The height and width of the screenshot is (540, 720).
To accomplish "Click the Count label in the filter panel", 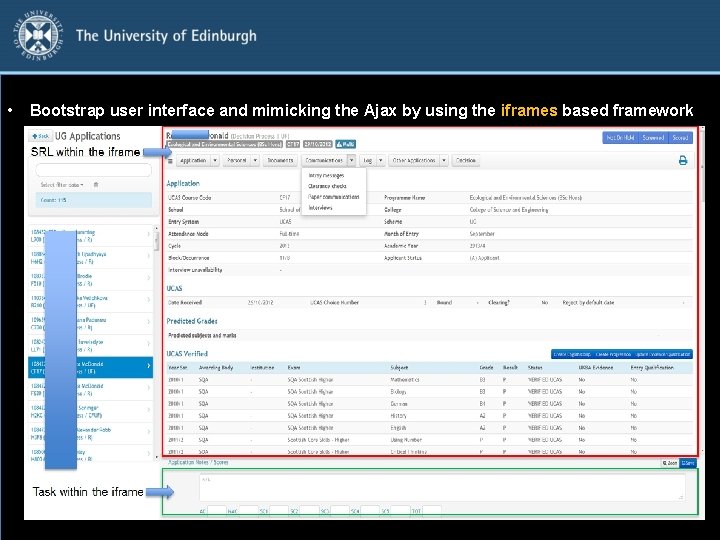I will [53, 200].
